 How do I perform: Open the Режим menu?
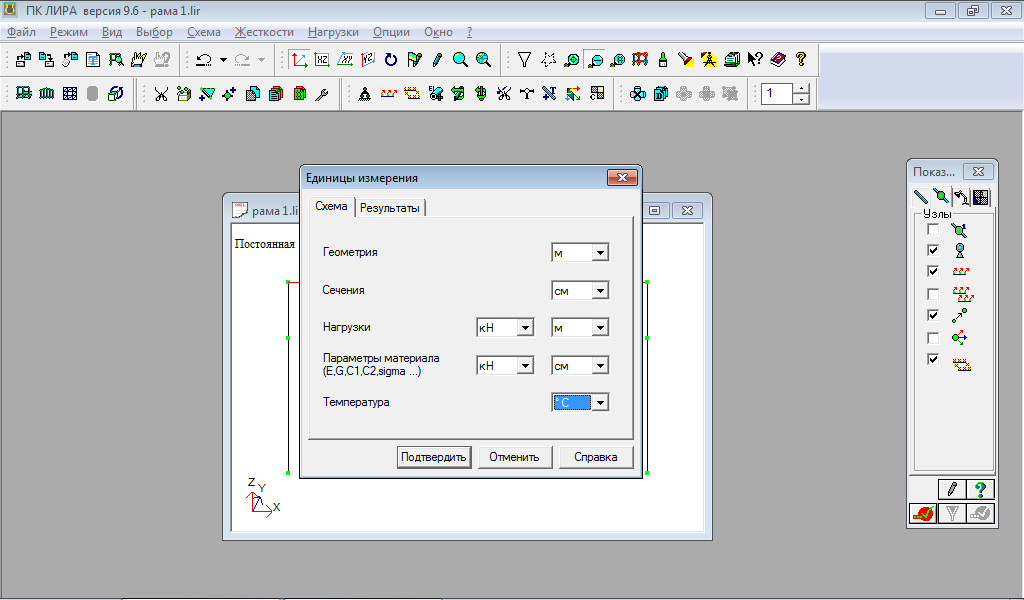tap(69, 32)
